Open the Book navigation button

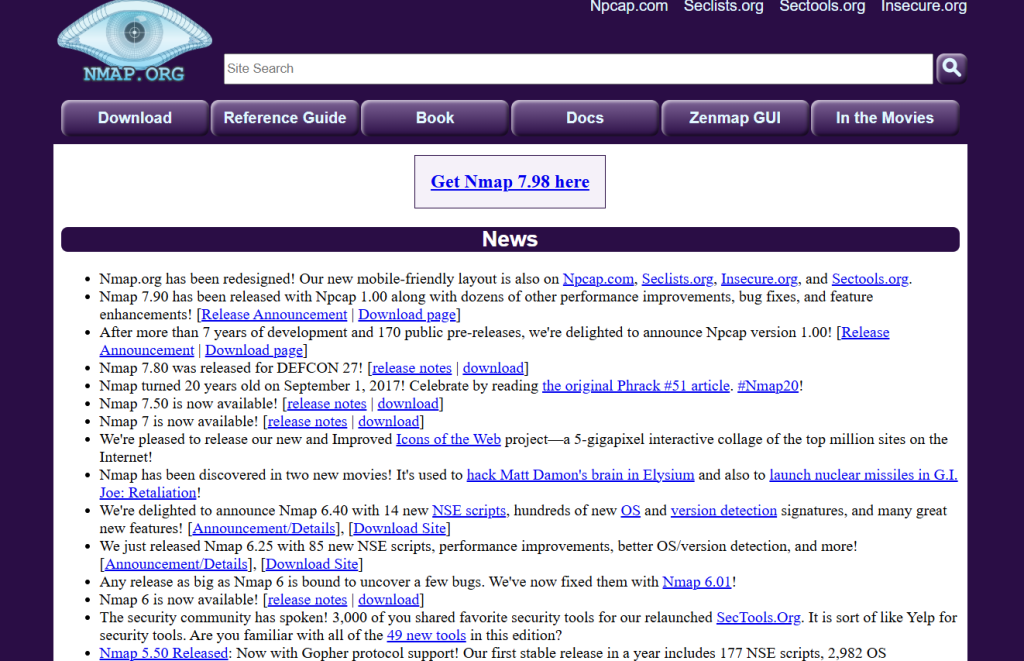tap(435, 118)
